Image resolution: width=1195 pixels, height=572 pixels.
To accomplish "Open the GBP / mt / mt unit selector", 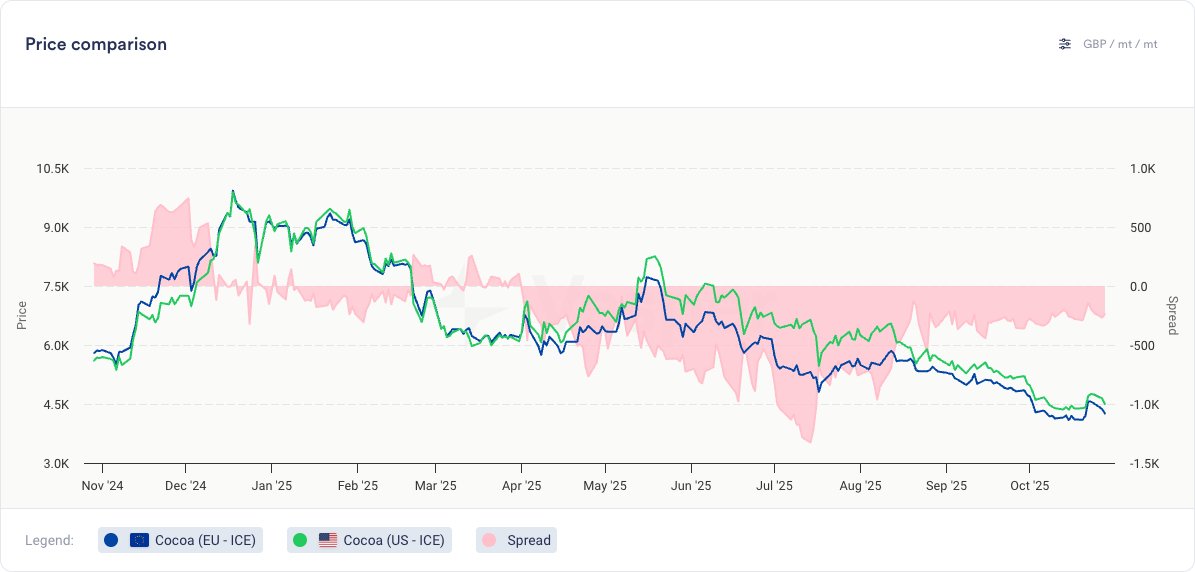I will pos(1120,44).
